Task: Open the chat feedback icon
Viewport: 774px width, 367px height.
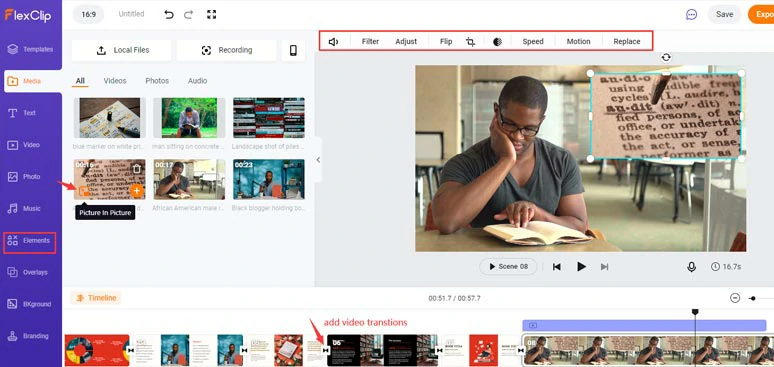Action: (x=692, y=15)
